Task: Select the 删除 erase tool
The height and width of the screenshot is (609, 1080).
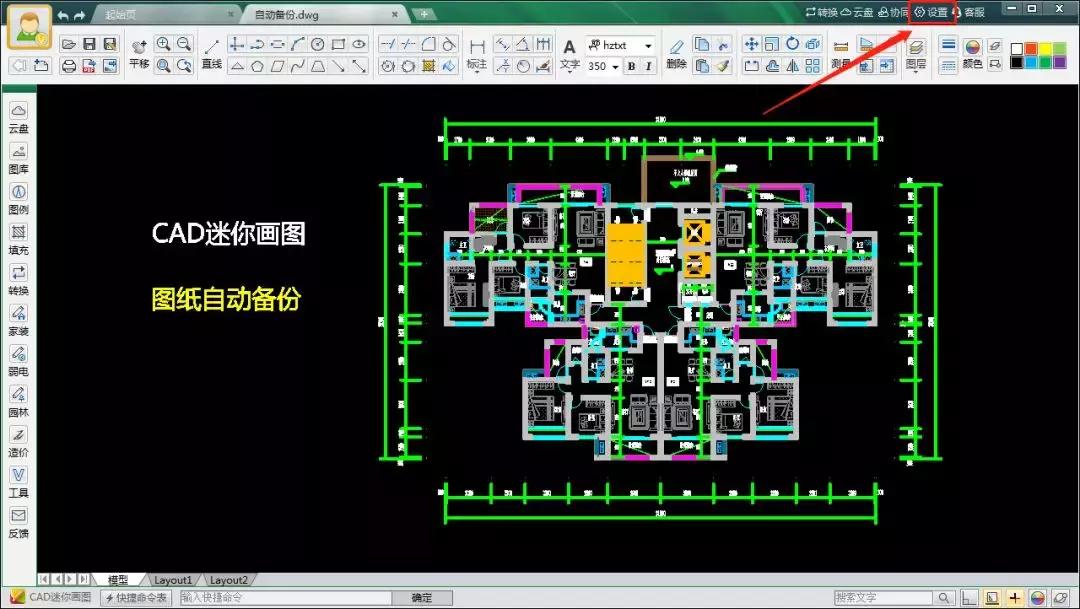Action: tap(676, 54)
